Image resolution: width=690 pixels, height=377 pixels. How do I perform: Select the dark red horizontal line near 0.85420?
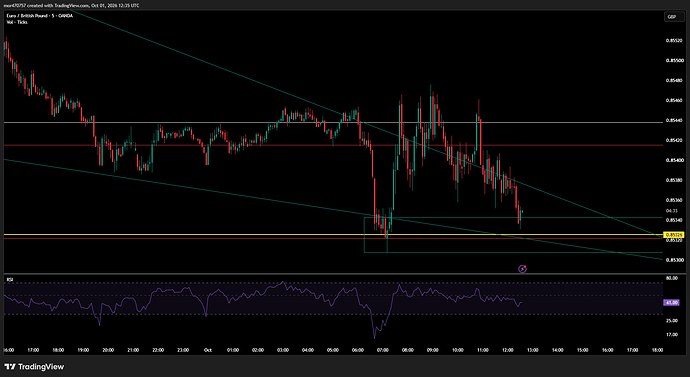tap(333, 145)
